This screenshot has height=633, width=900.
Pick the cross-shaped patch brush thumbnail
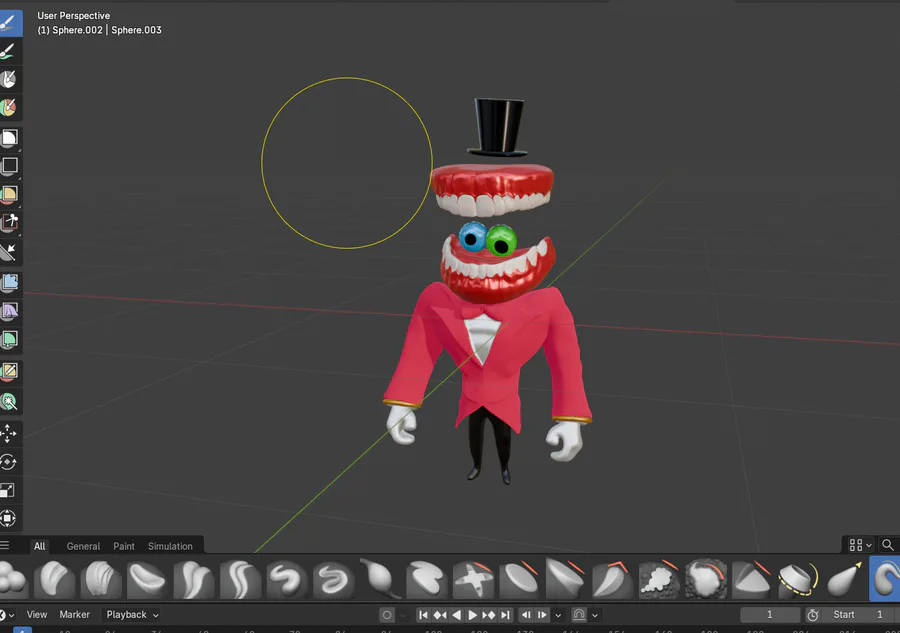(x=473, y=578)
